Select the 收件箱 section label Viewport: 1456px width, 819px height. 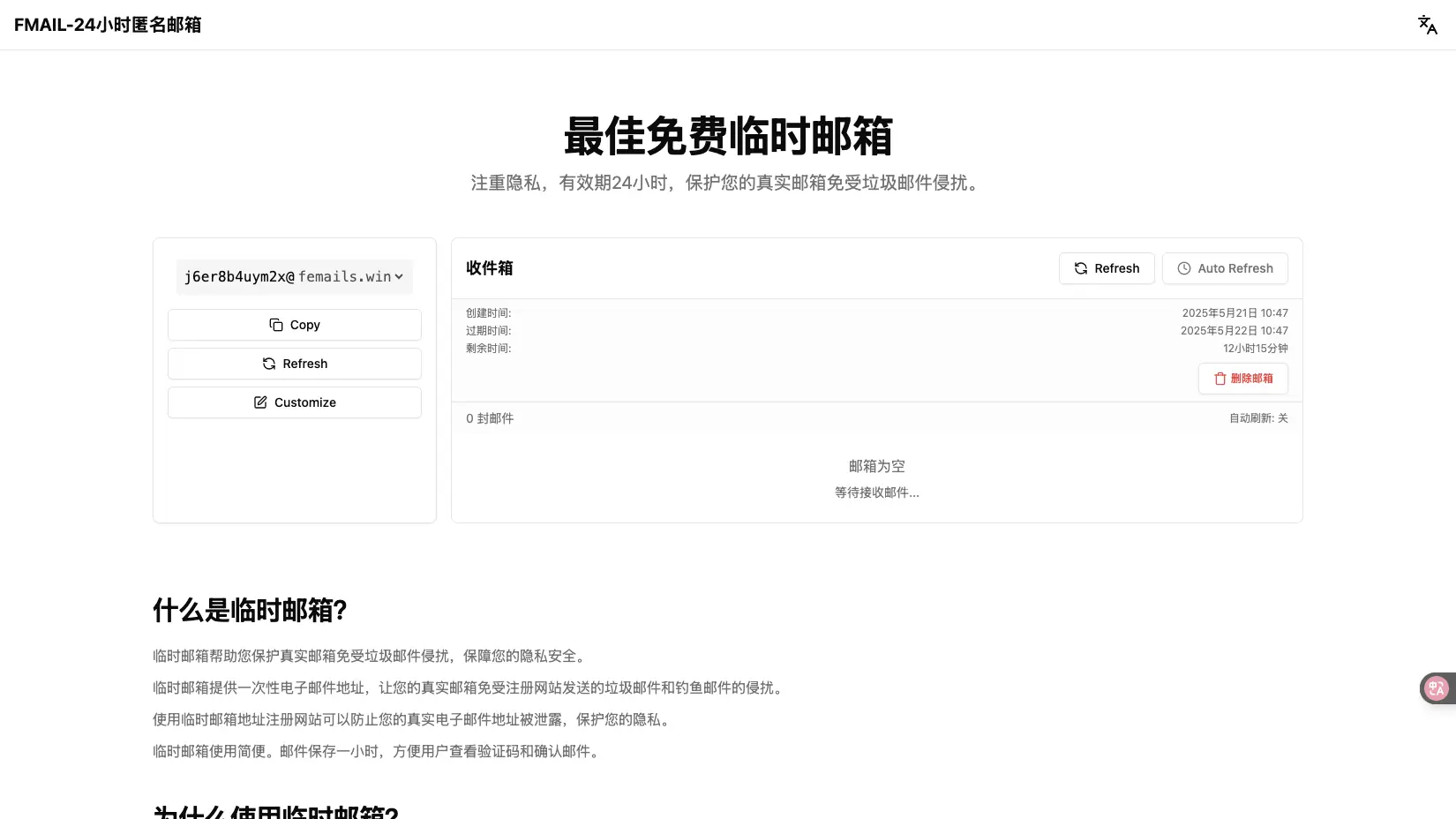click(489, 268)
